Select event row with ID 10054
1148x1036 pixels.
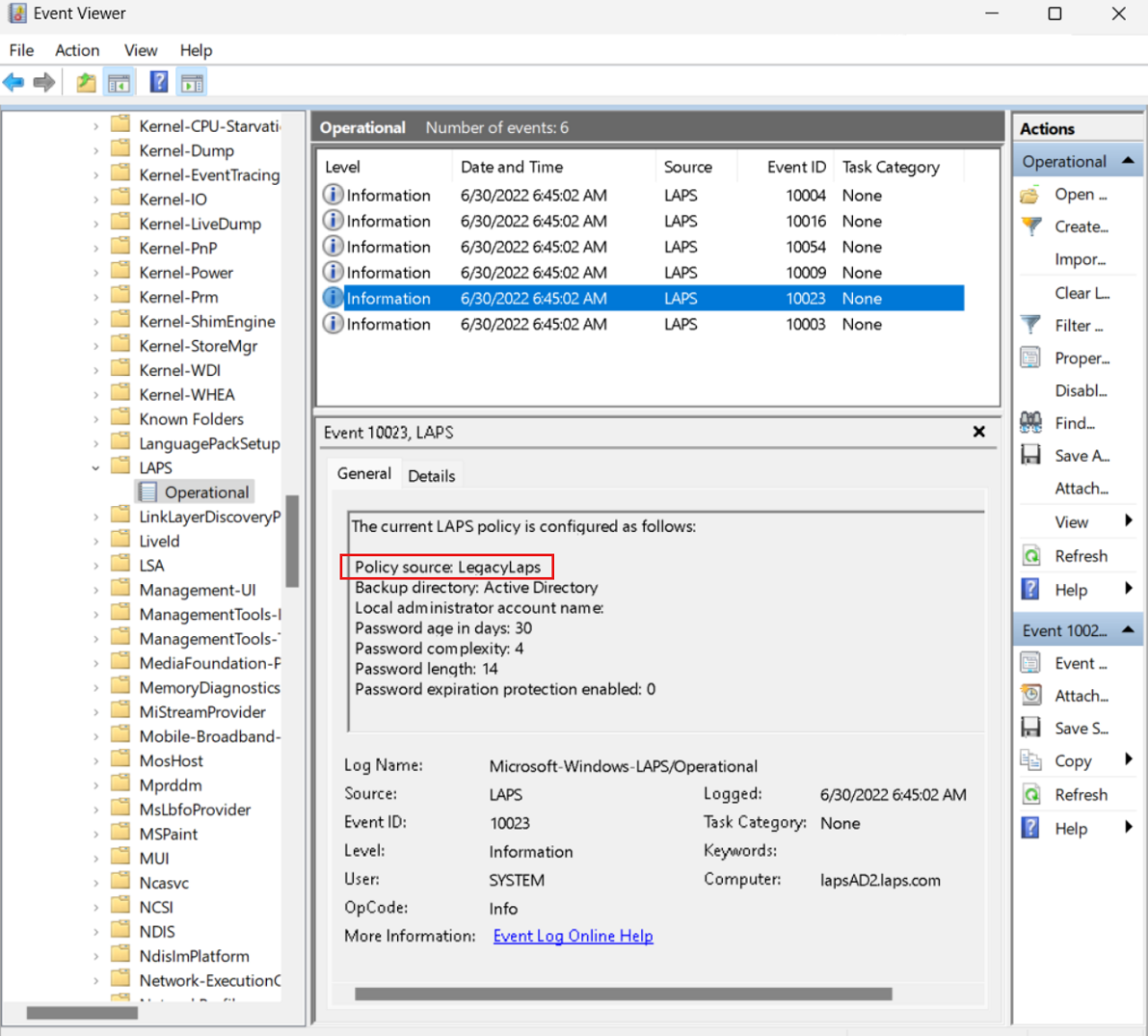tap(642, 247)
